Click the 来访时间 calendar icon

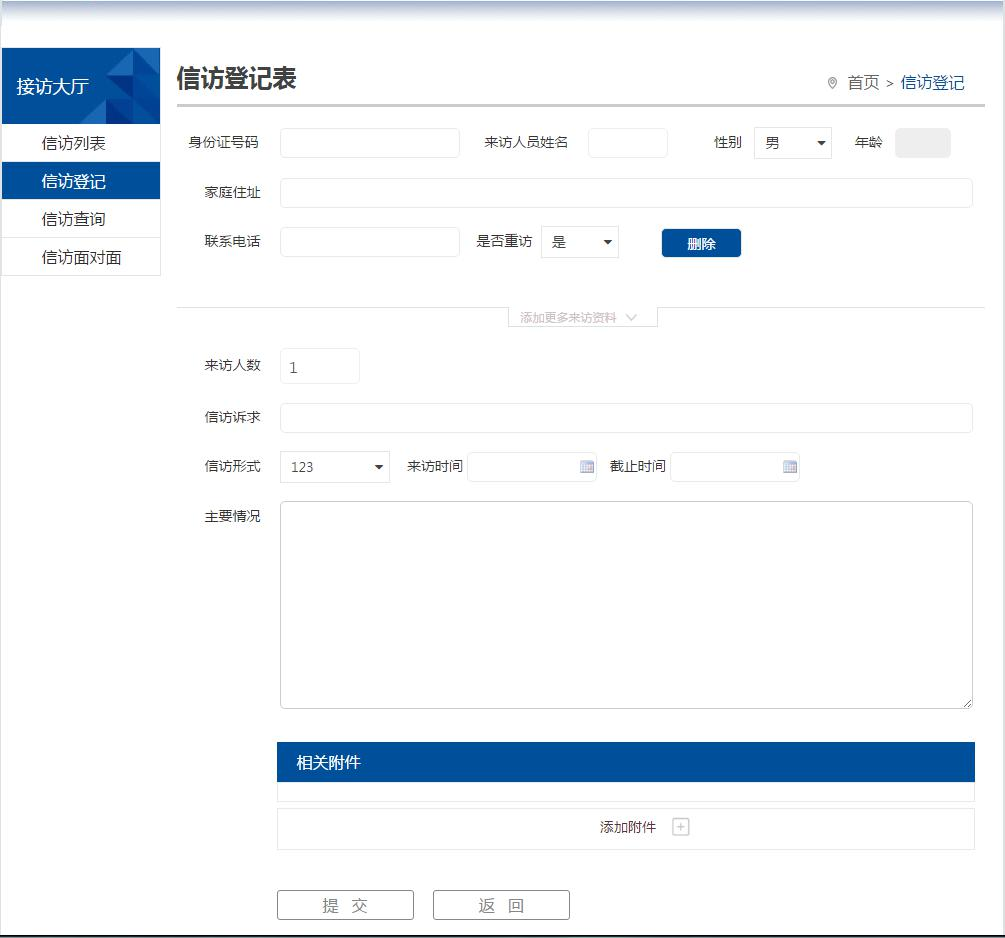click(x=587, y=467)
